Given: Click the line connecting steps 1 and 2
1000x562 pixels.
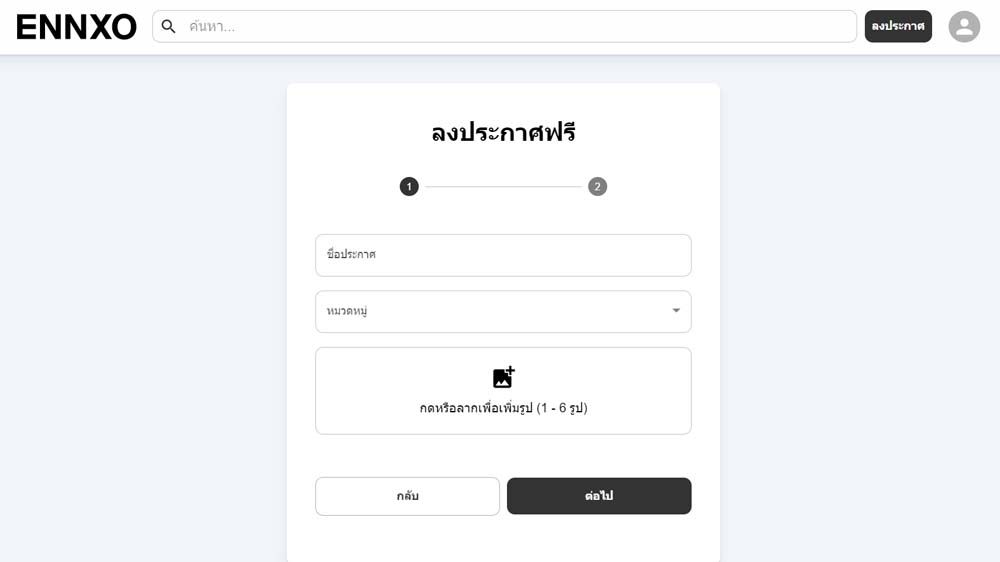Looking at the screenshot, I should (x=504, y=187).
